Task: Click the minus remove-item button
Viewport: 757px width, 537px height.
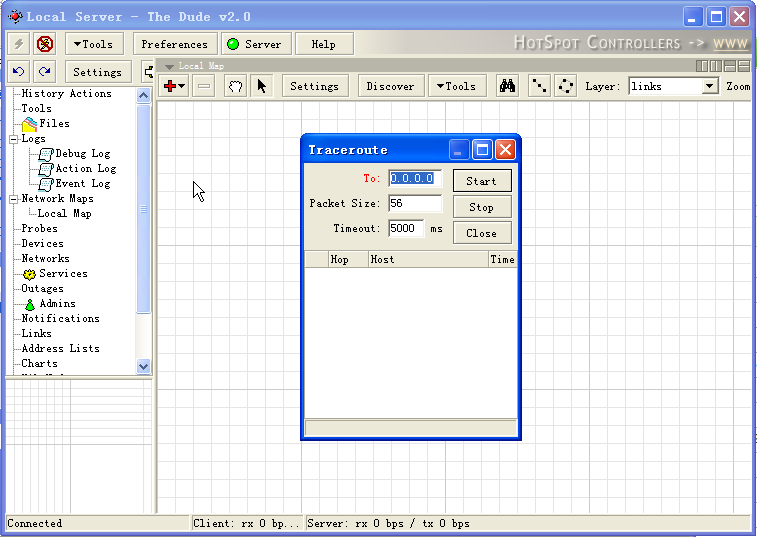Action: coord(204,86)
